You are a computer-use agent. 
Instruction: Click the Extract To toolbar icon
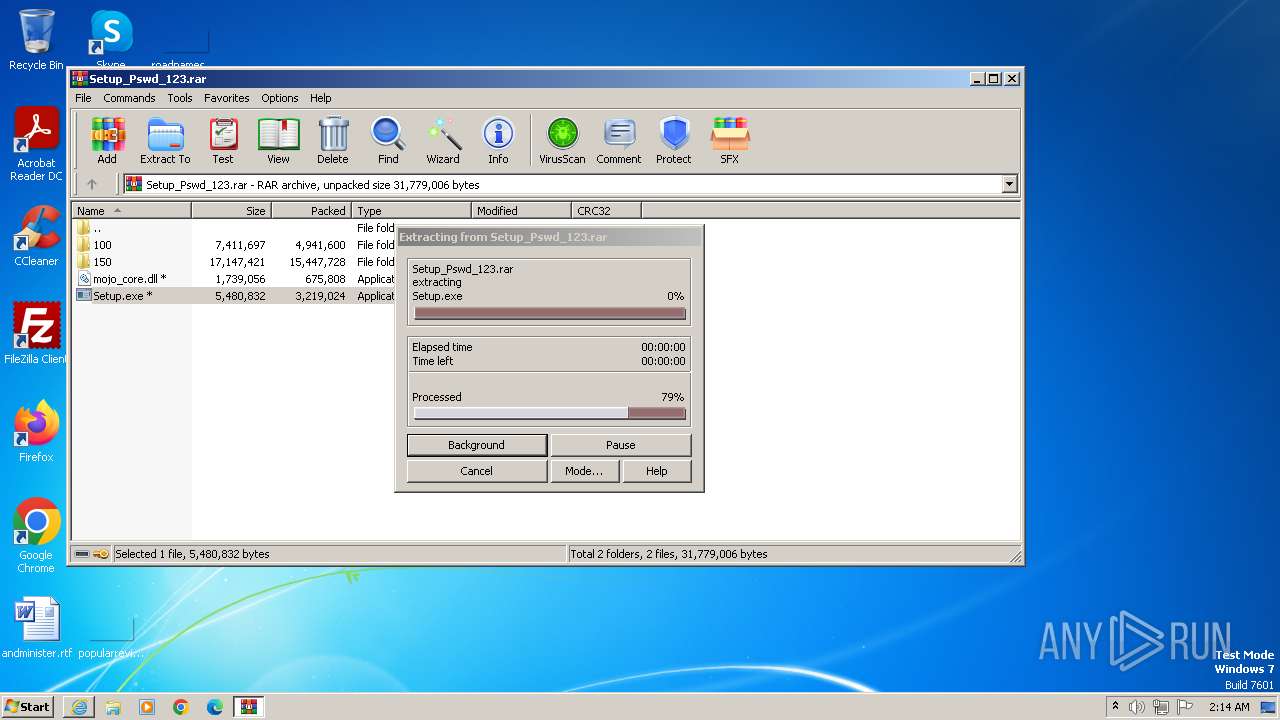tap(165, 141)
